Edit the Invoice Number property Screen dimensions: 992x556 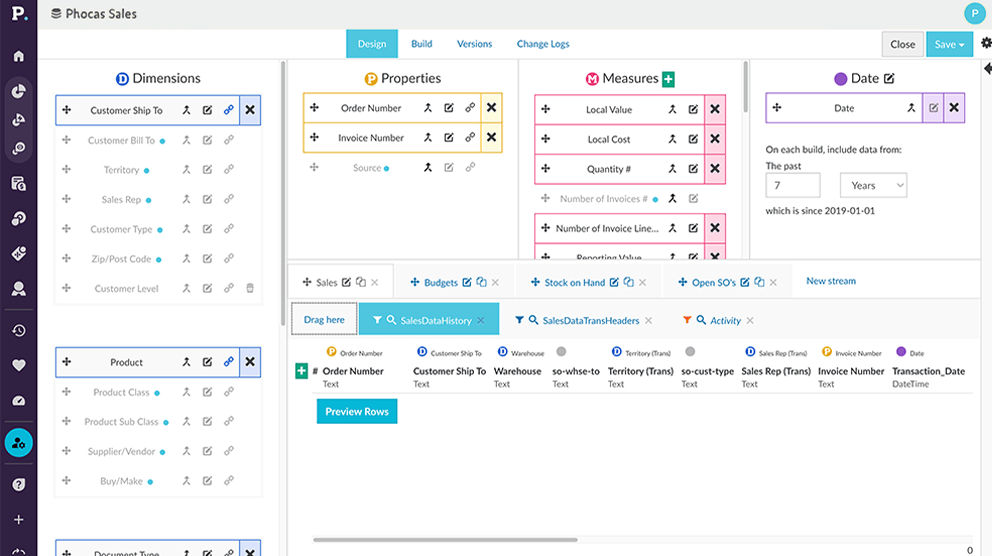coord(449,137)
